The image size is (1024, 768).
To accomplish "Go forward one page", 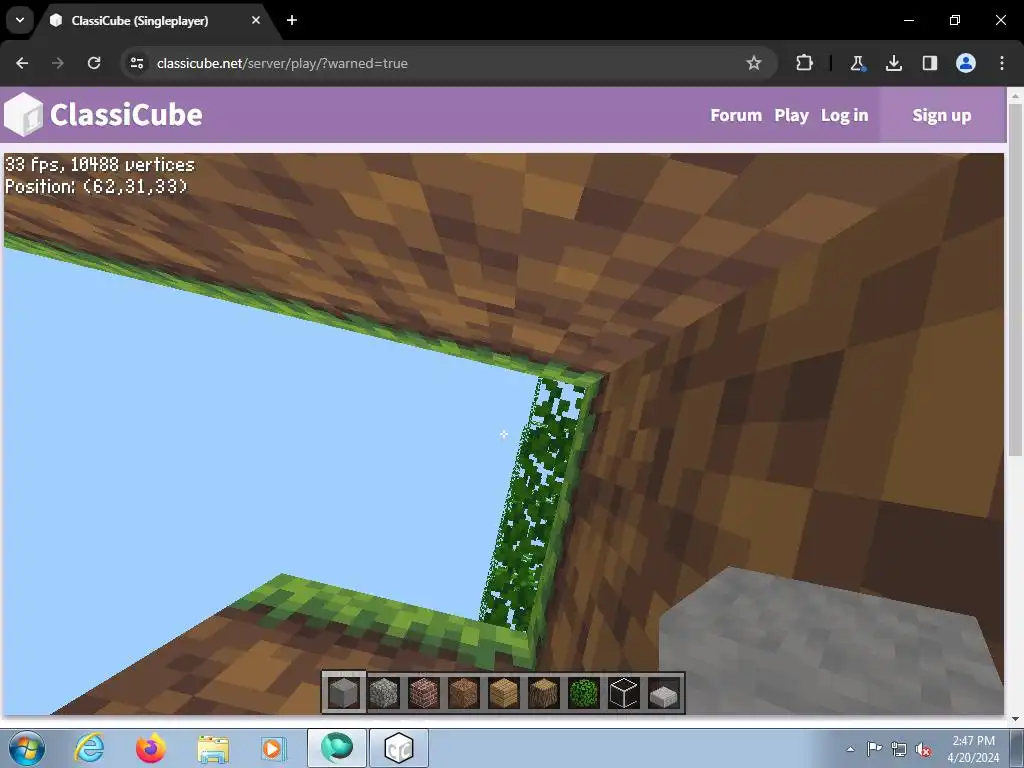I will (x=57, y=63).
